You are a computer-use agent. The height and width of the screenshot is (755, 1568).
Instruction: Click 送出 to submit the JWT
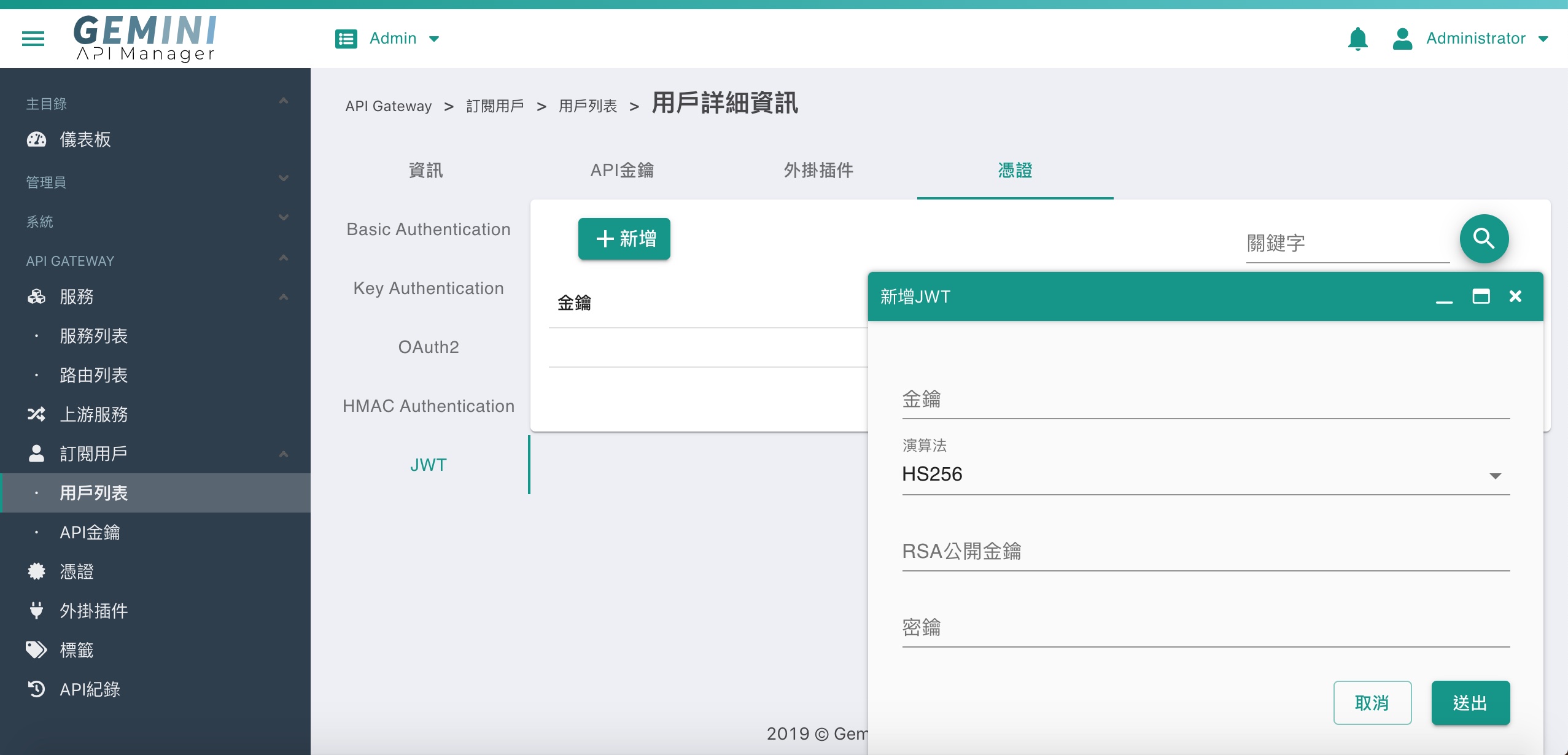1470,703
